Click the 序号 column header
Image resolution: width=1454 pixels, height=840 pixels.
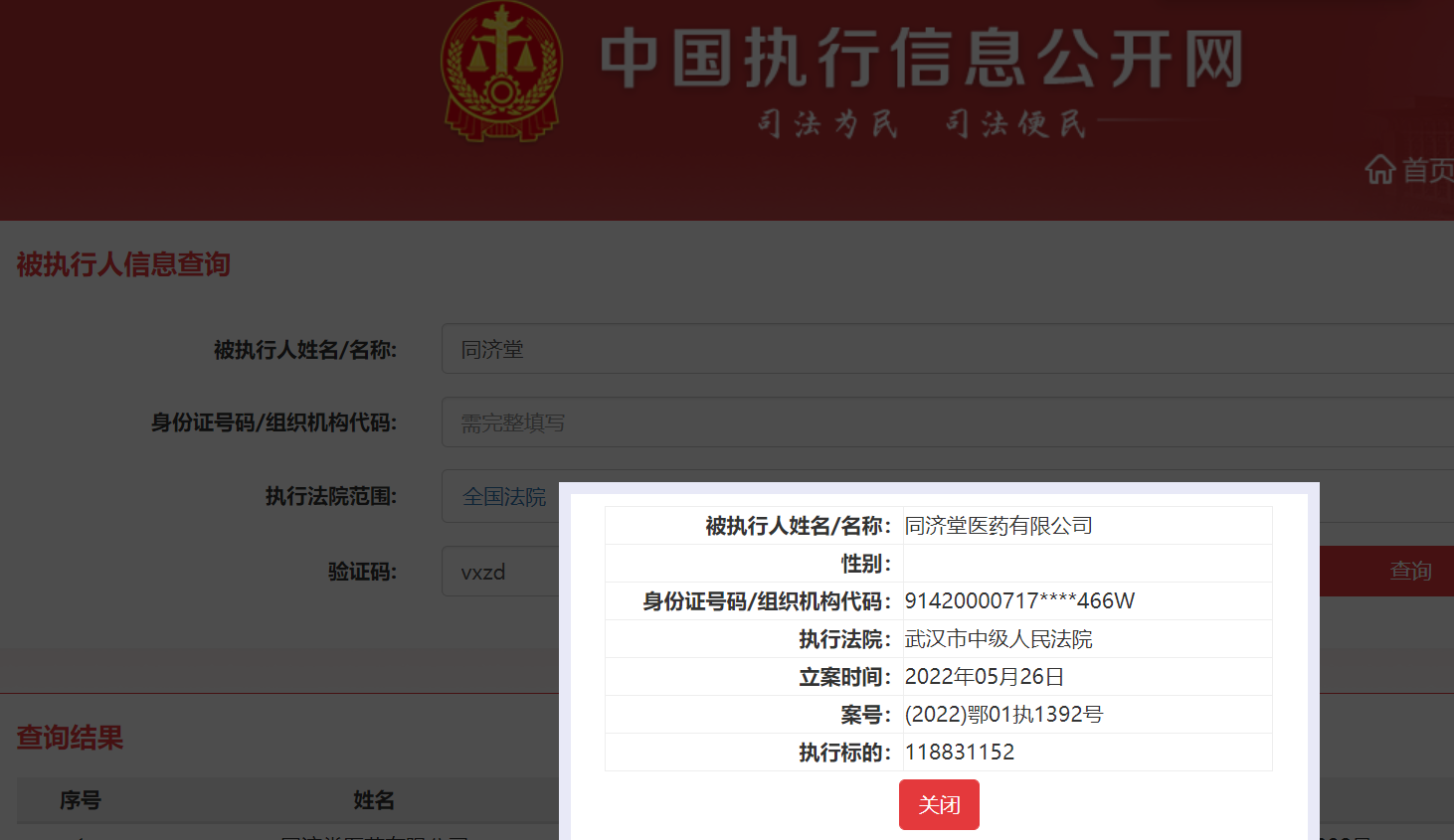coord(81,800)
